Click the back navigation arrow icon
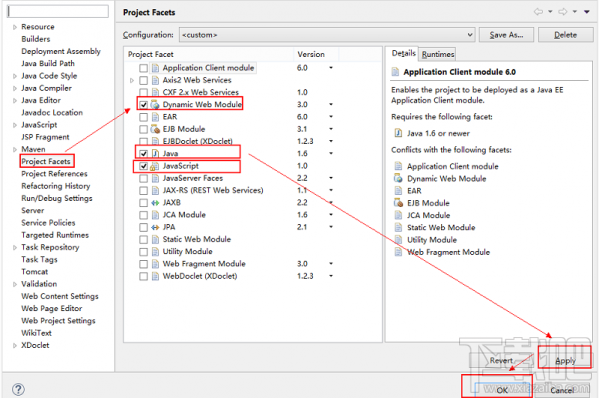Screen dimensions: 599x398 click(x=538, y=12)
